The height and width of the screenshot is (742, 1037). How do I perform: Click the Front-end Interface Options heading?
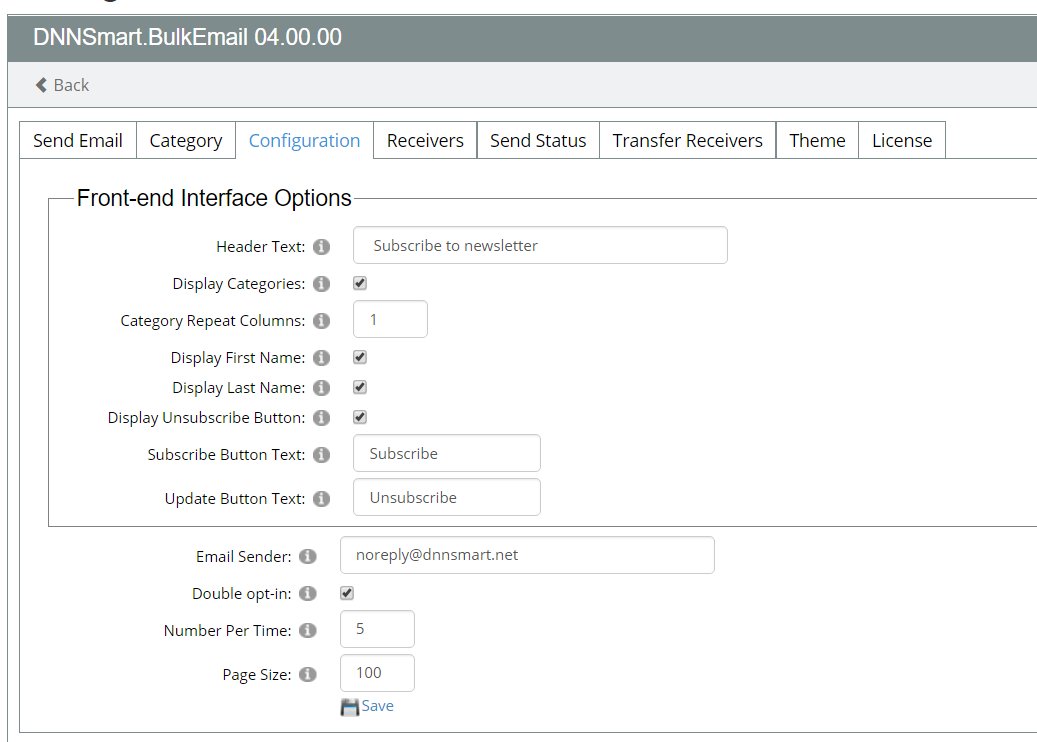coord(214,198)
